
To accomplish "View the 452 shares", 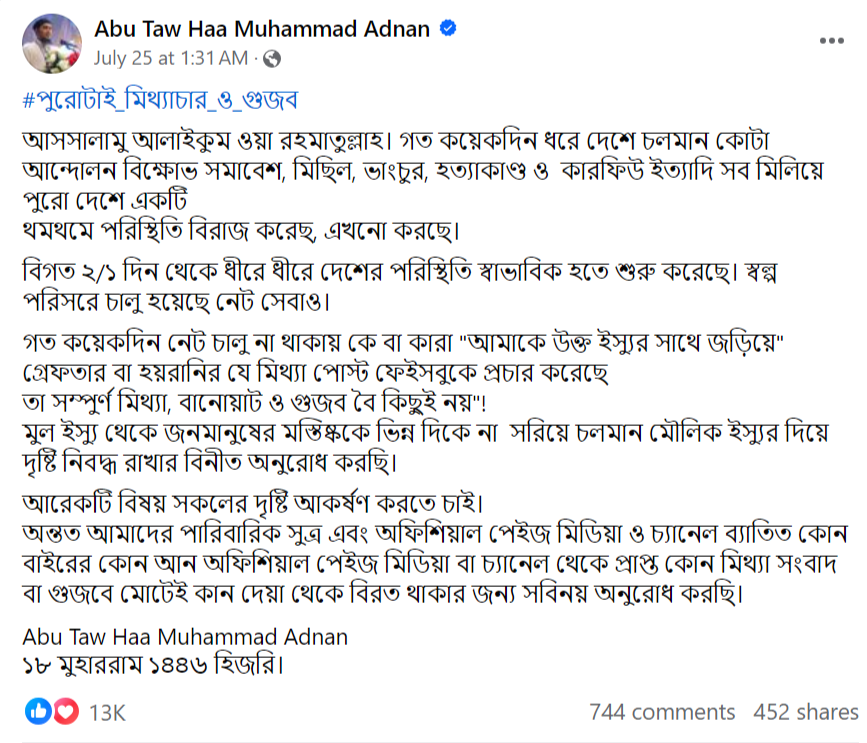I will (x=806, y=712).
